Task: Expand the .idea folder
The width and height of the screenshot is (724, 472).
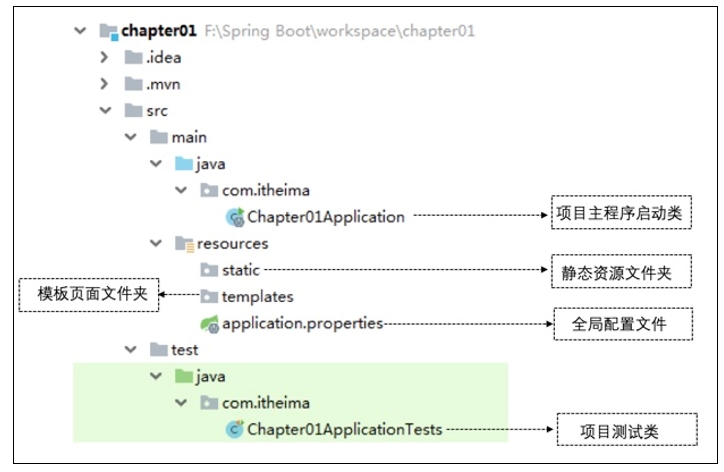Action: [104, 57]
